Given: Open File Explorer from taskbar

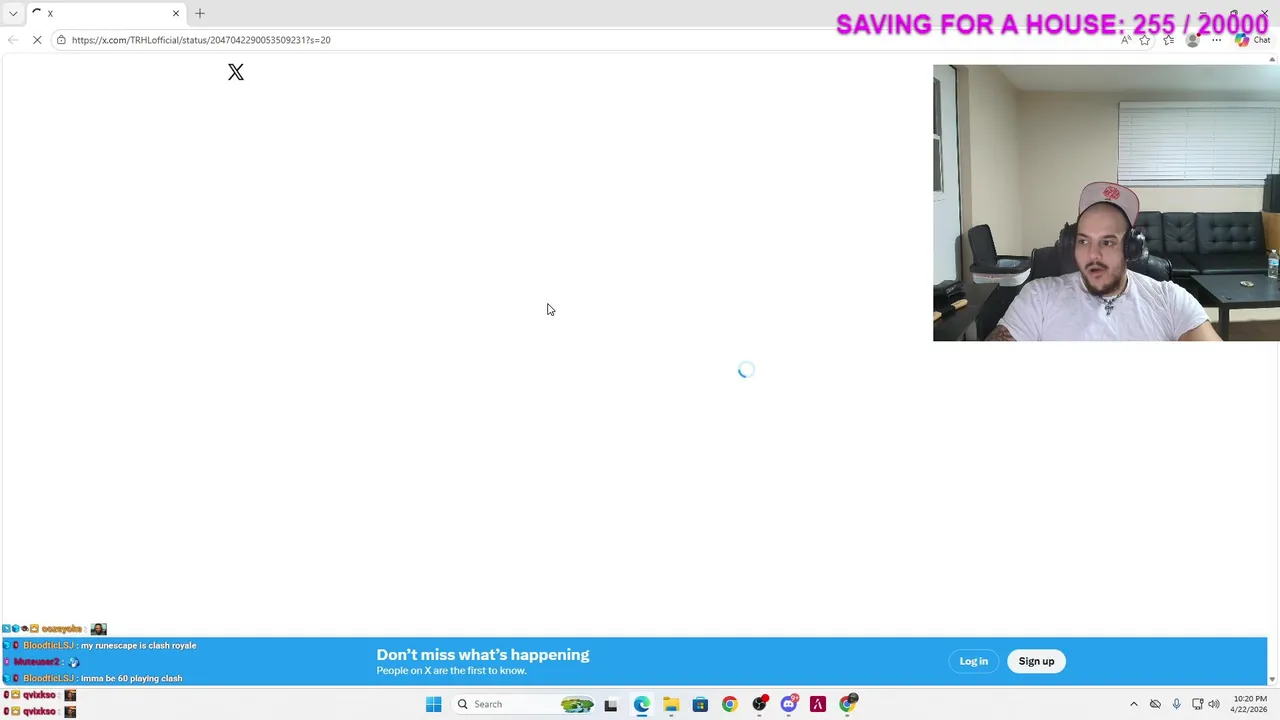Looking at the screenshot, I should coord(671,704).
